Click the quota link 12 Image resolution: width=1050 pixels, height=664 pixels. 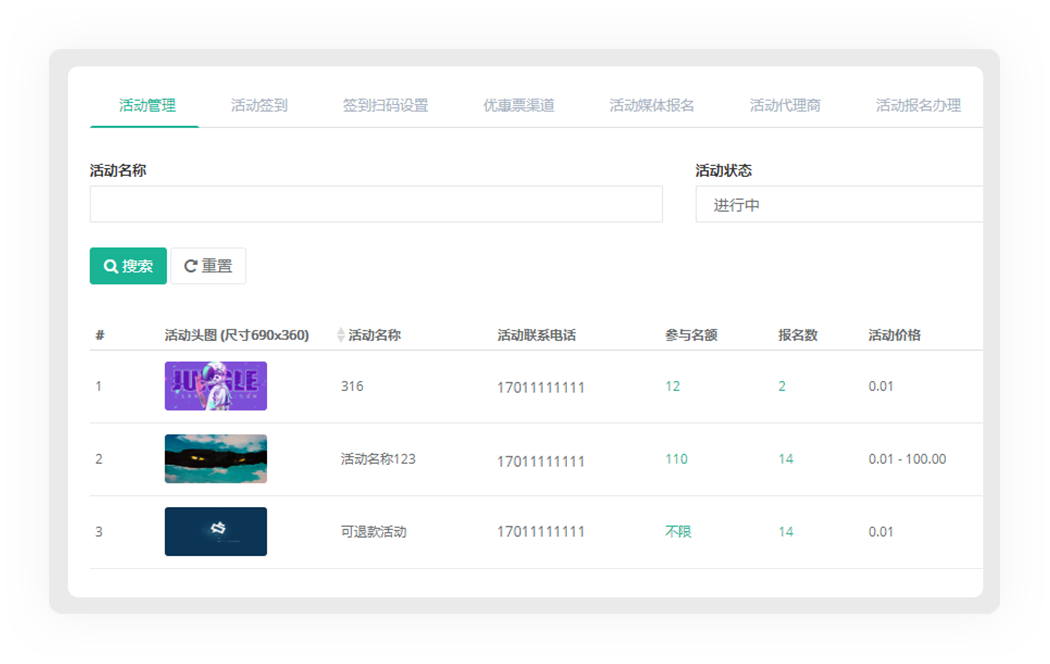pos(672,386)
